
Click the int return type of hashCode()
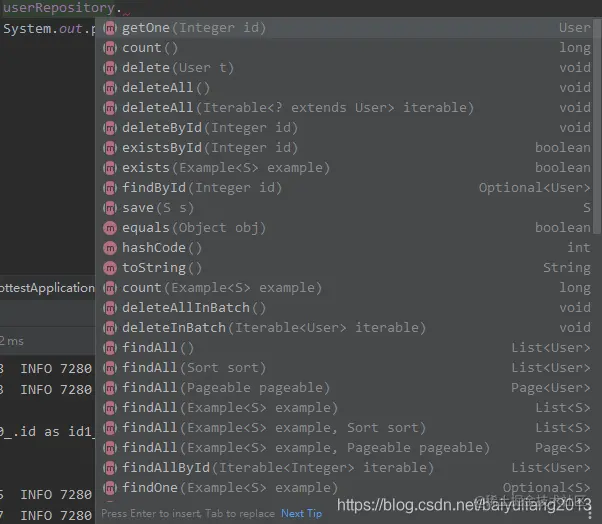(x=579, y=248)
